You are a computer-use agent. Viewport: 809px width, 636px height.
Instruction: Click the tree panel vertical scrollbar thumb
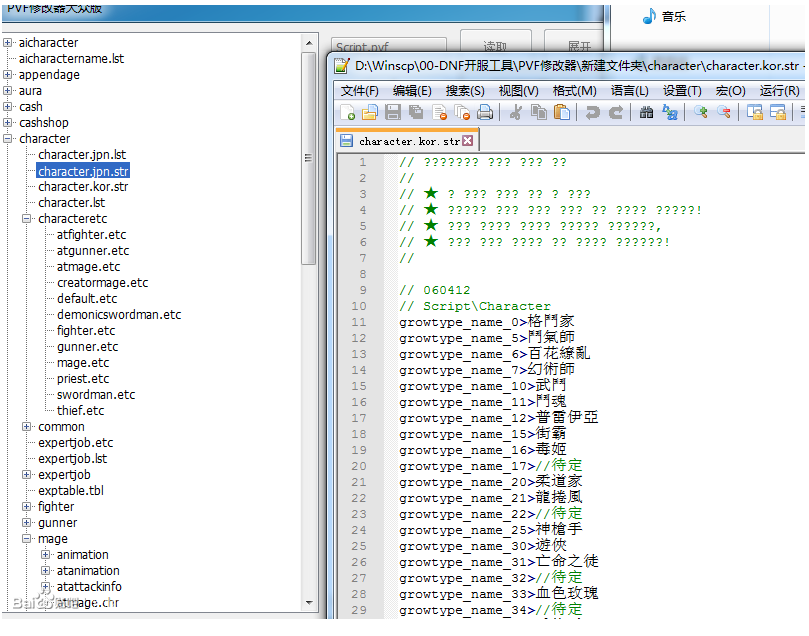(x=309, y=158)
